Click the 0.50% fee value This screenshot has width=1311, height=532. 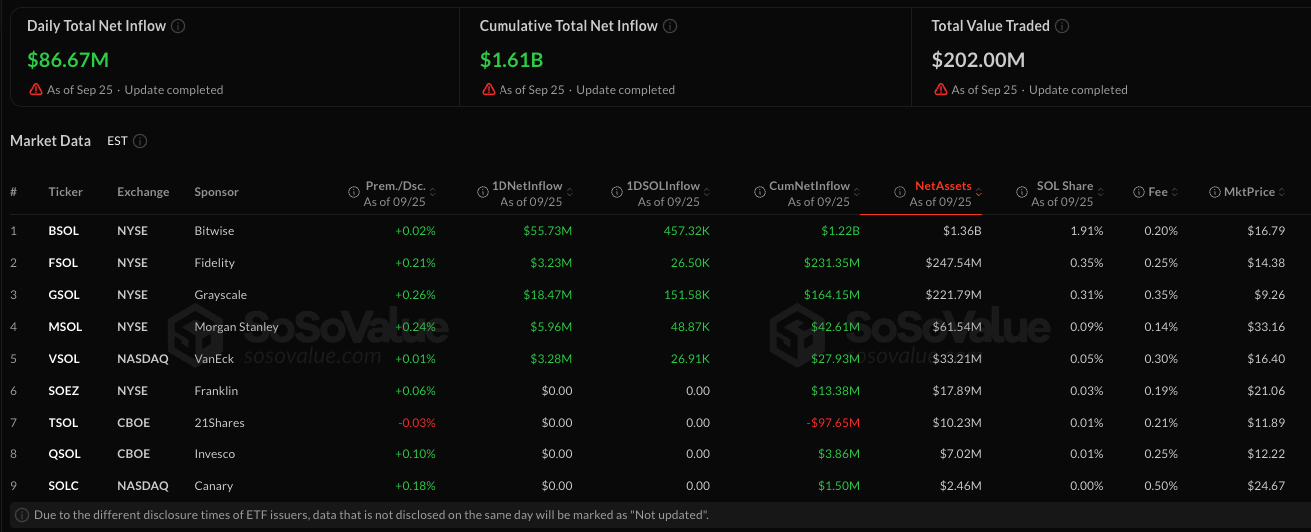click(x=1161, y=486)
